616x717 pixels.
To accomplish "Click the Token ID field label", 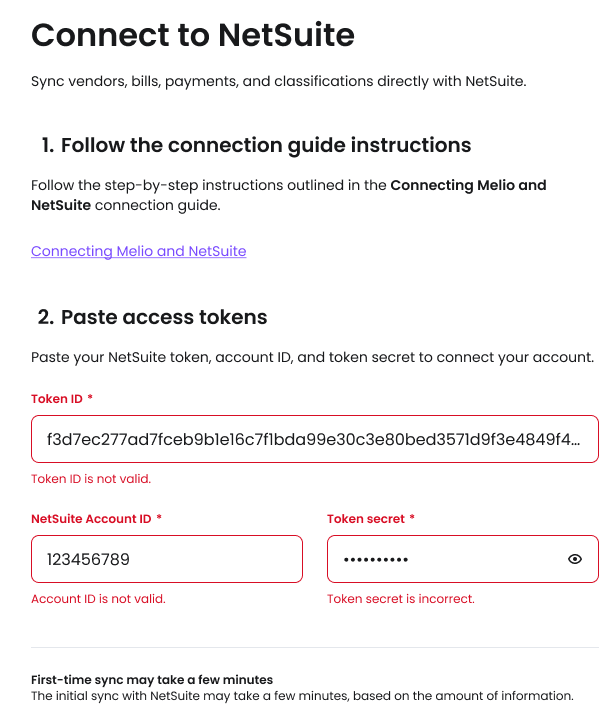I will [57, 399].
